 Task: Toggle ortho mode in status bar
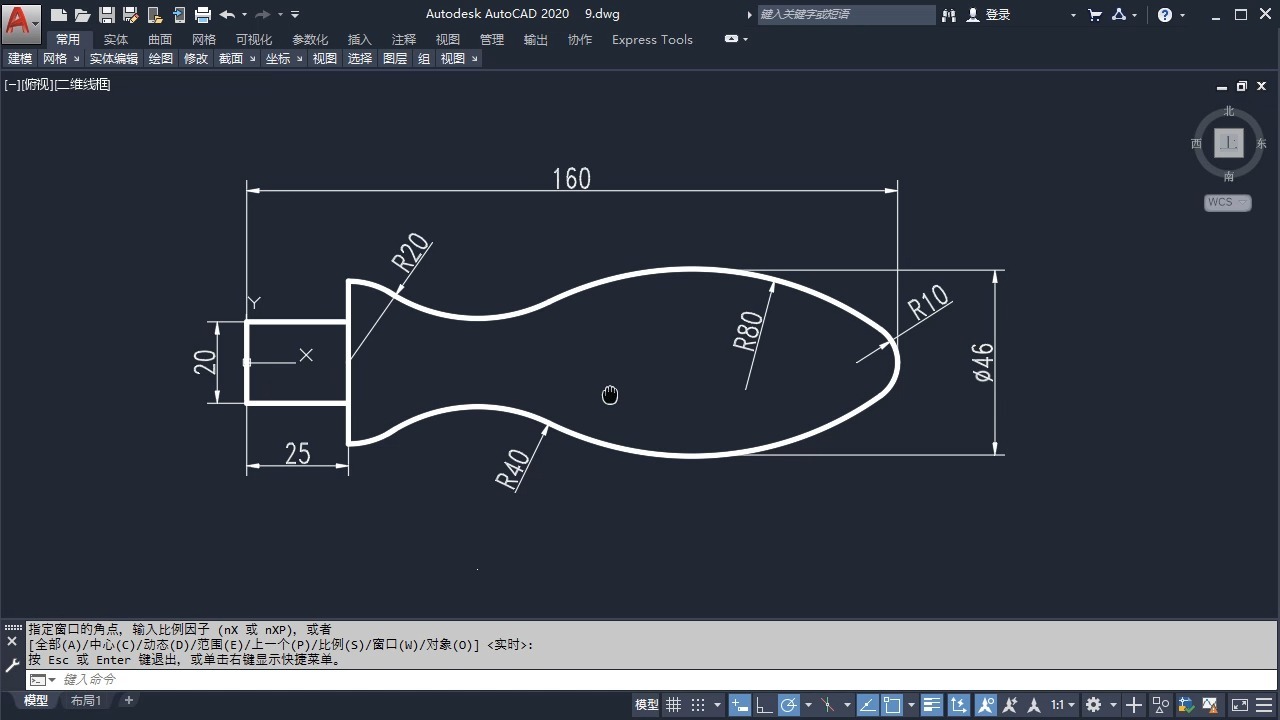pos(764,705)
